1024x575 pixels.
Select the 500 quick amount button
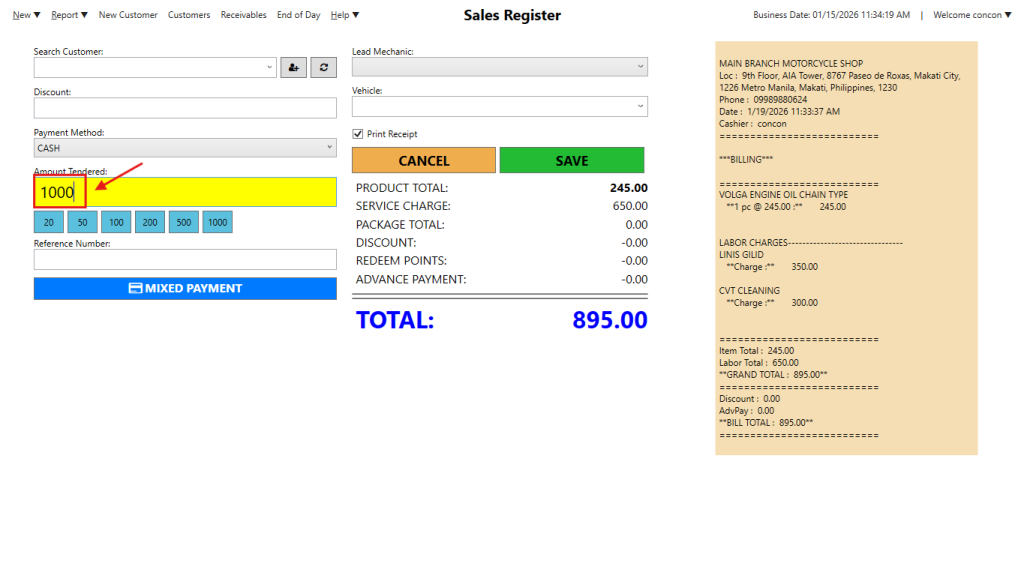pos(183,222)
